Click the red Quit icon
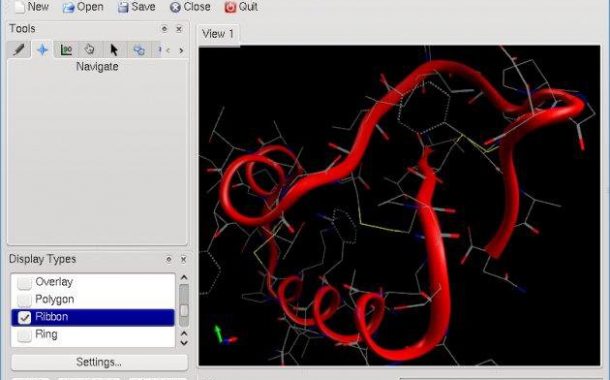Image resolution: width=610 pixels, height=380 pixels. click(x=230, y=7)
